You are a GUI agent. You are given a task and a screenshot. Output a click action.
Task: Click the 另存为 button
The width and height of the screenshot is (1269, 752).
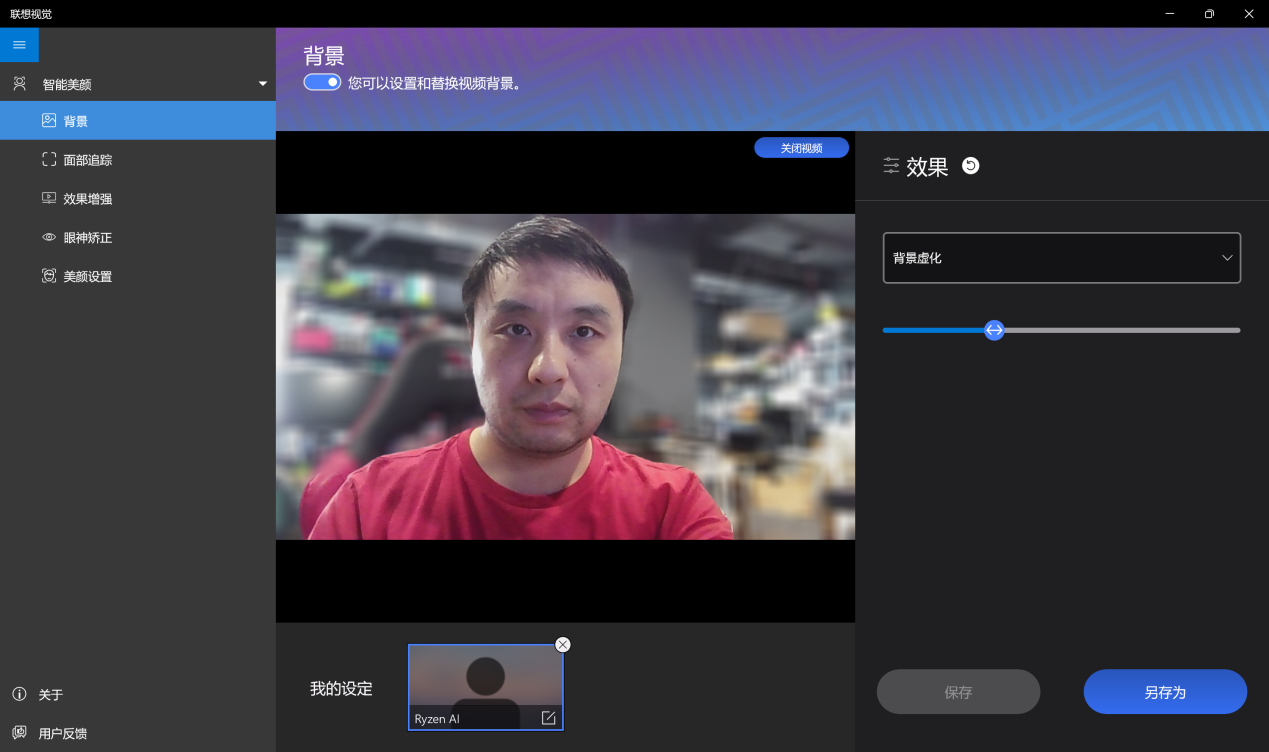point(1165,692)
